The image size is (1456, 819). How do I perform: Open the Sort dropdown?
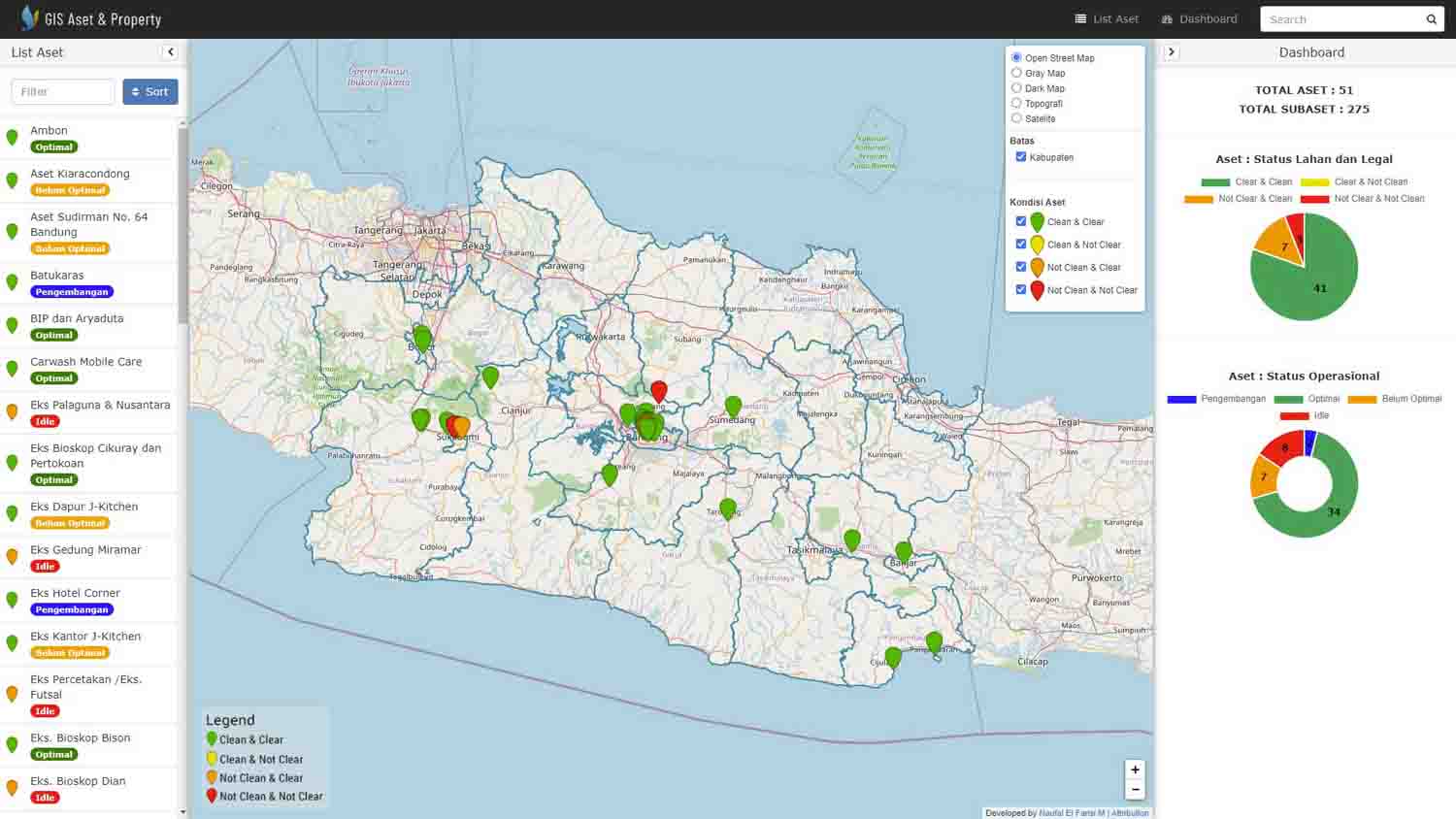coord(149,92)
